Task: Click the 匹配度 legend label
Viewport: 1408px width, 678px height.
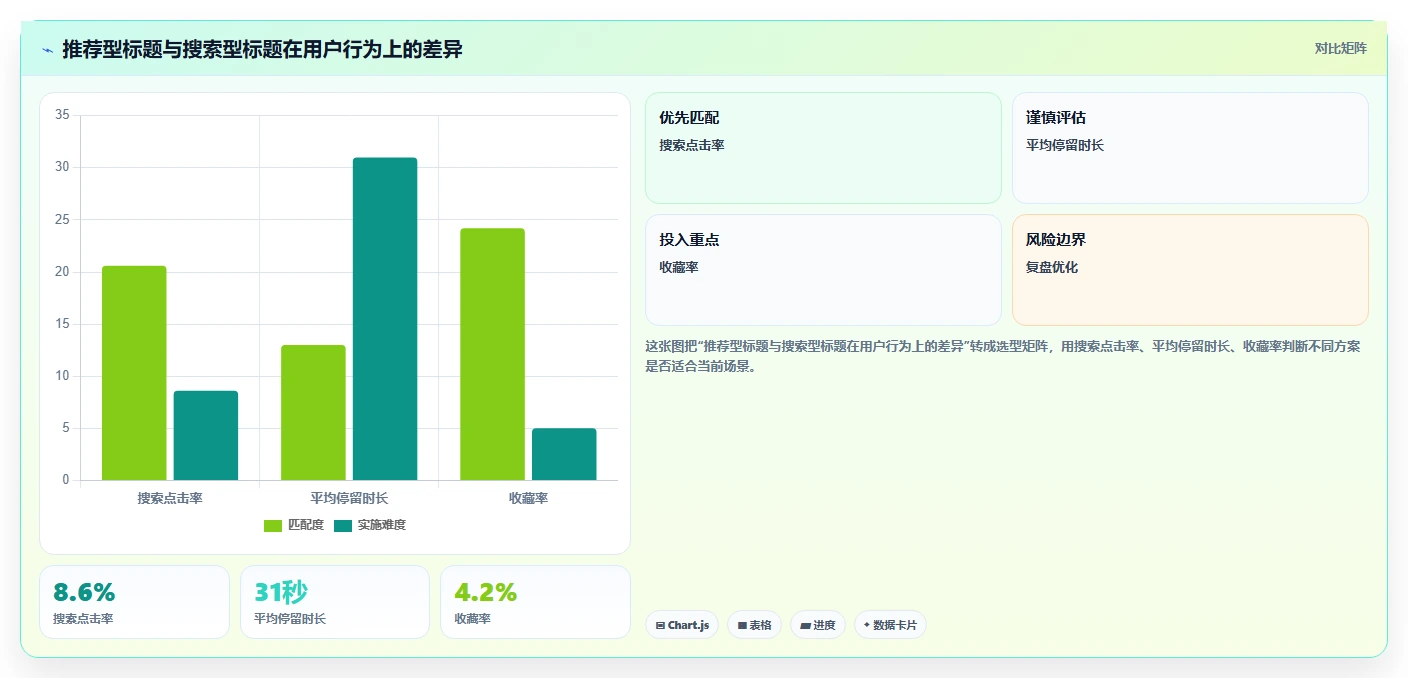Action: pyautogui.click(x=305, y=525)
